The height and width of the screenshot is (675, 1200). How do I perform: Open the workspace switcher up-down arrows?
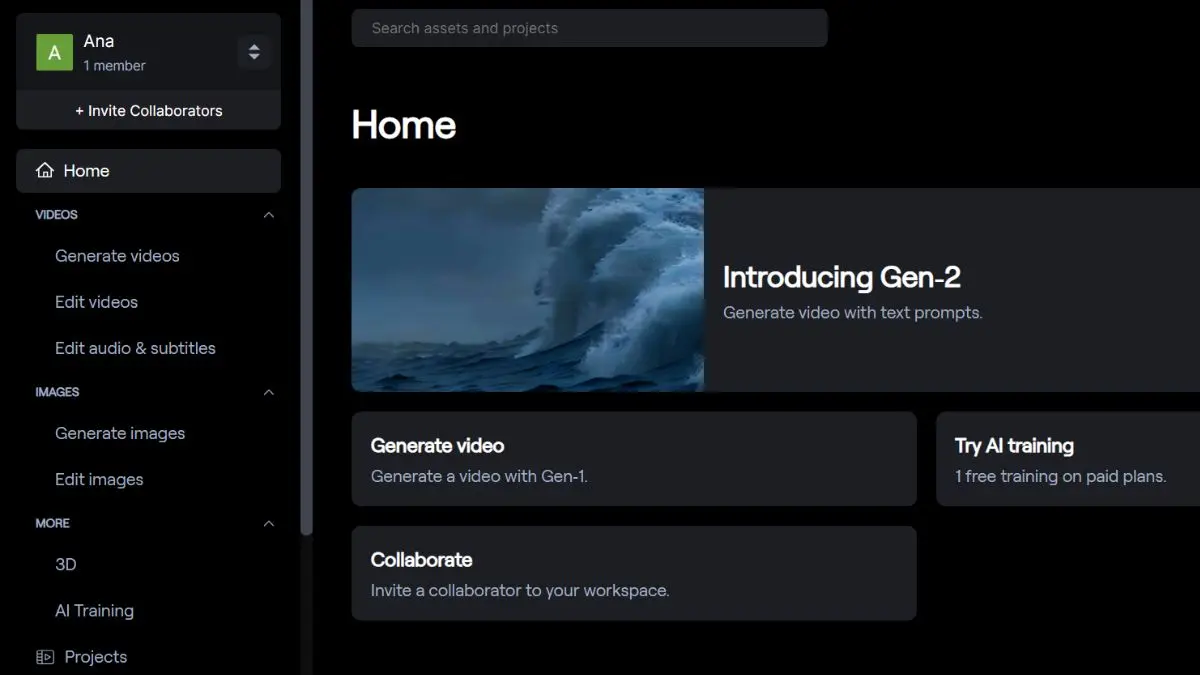[x=254, y=52]
